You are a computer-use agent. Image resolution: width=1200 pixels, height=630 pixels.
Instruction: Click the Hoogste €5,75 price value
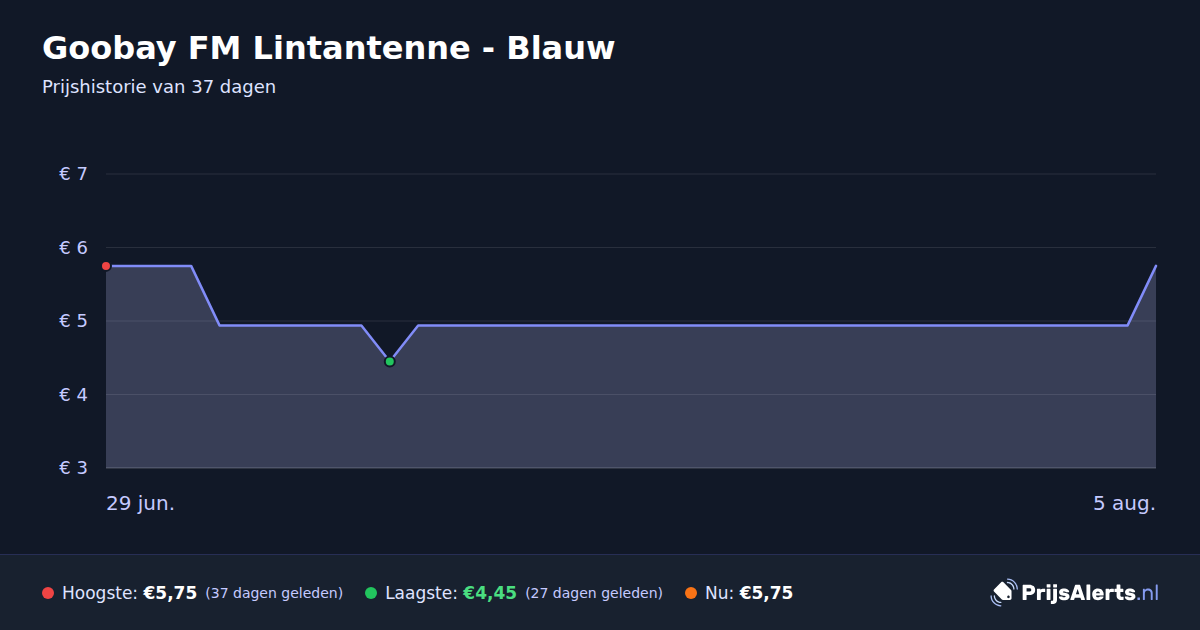[170, 593]
